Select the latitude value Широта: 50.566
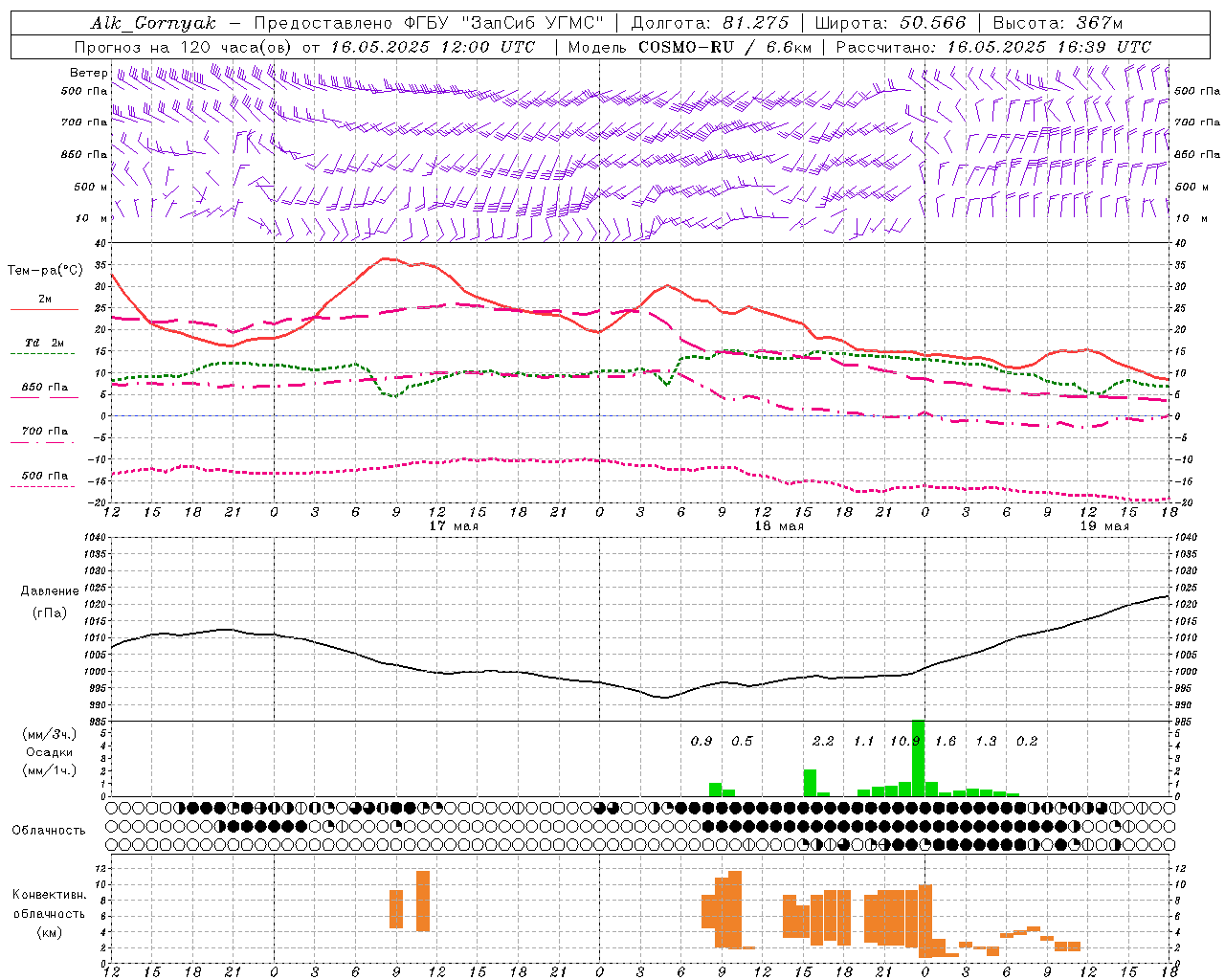Screen dimensions: 1225x980 (890, 23)
